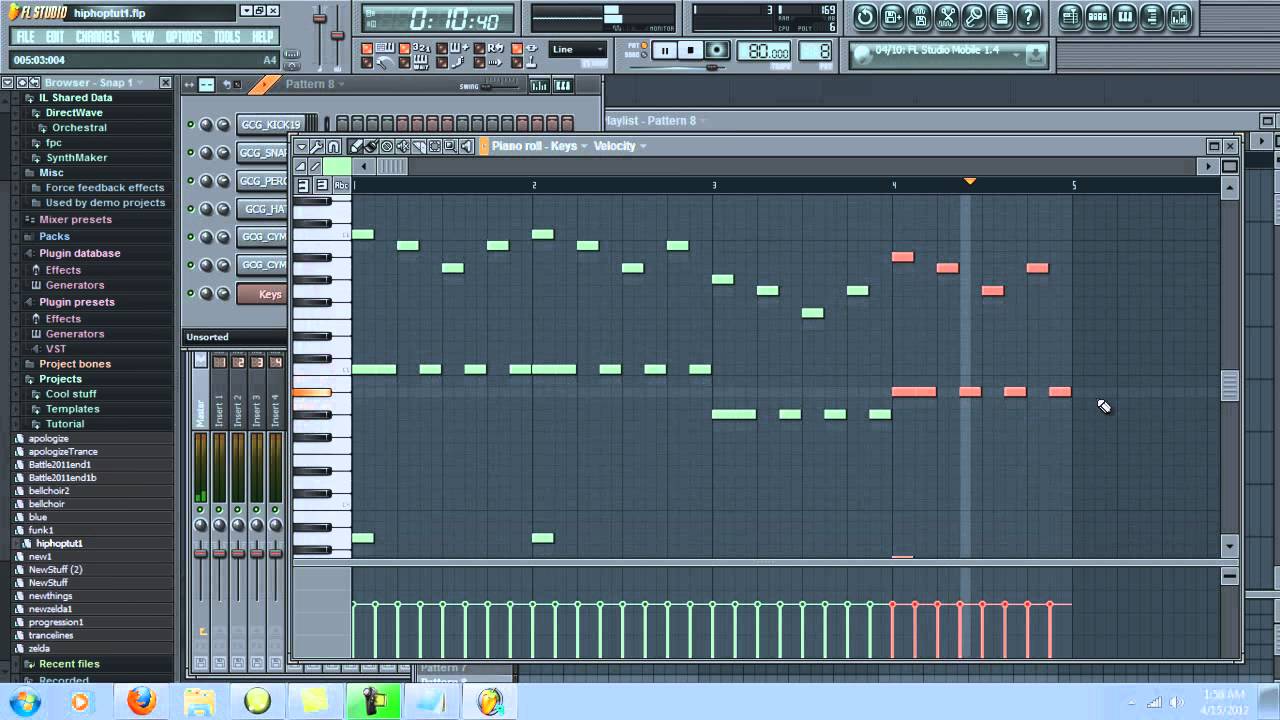Toggle the piano roll Snap magnet icon
The height and width of the screenshot is (720, 1280).
(333, 146)
